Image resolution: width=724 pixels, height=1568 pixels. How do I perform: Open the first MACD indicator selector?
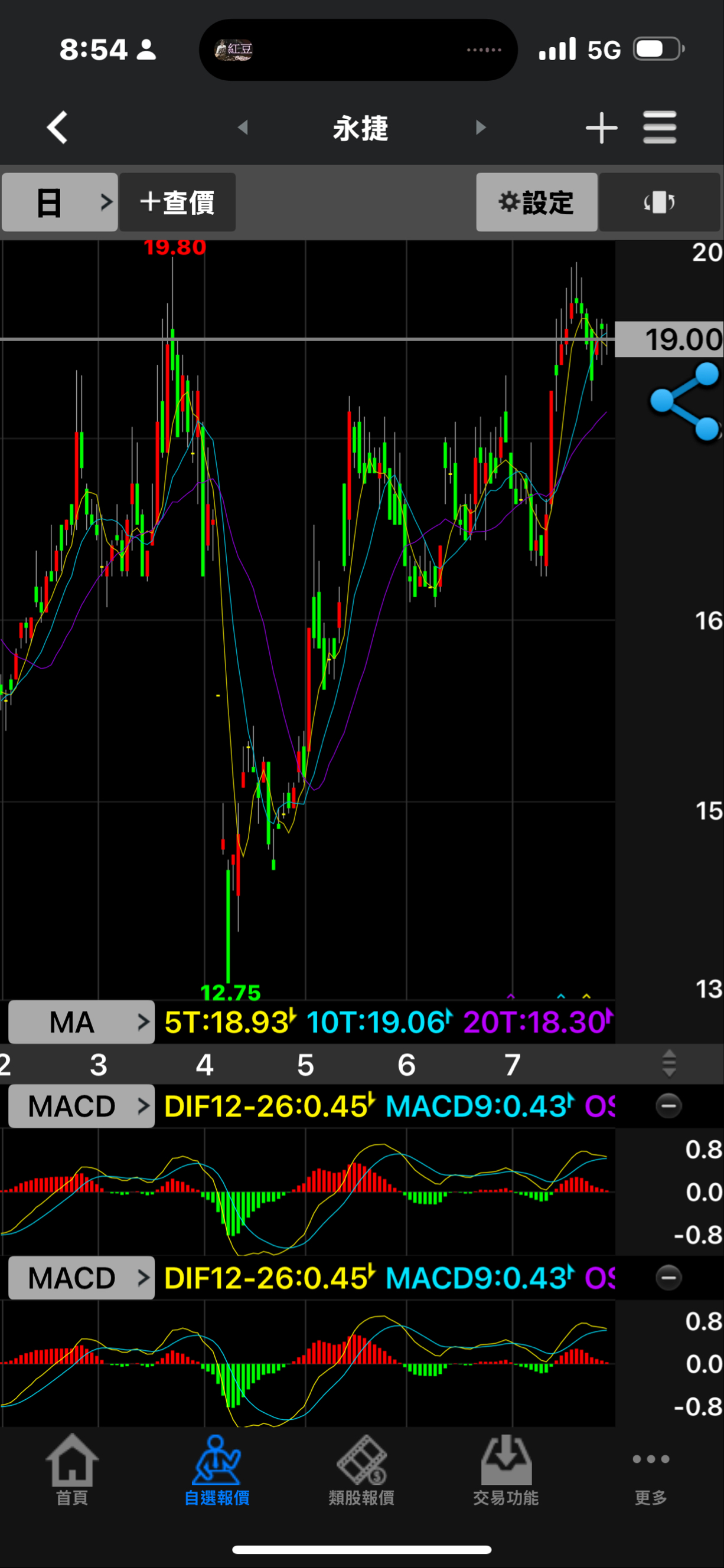[81, 1106]
